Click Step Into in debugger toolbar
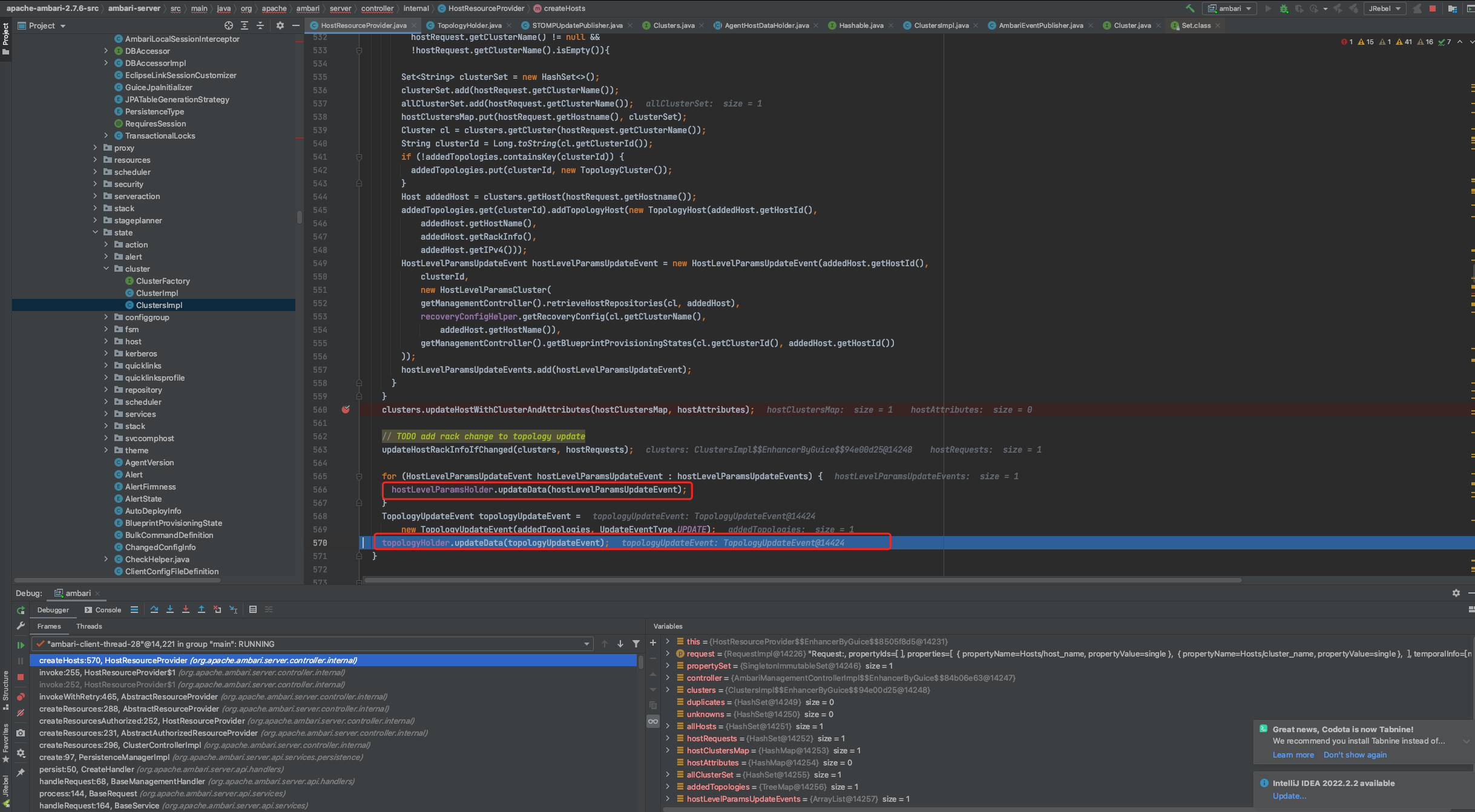The width and height of the screenshot is (1475, 812). 170,609
